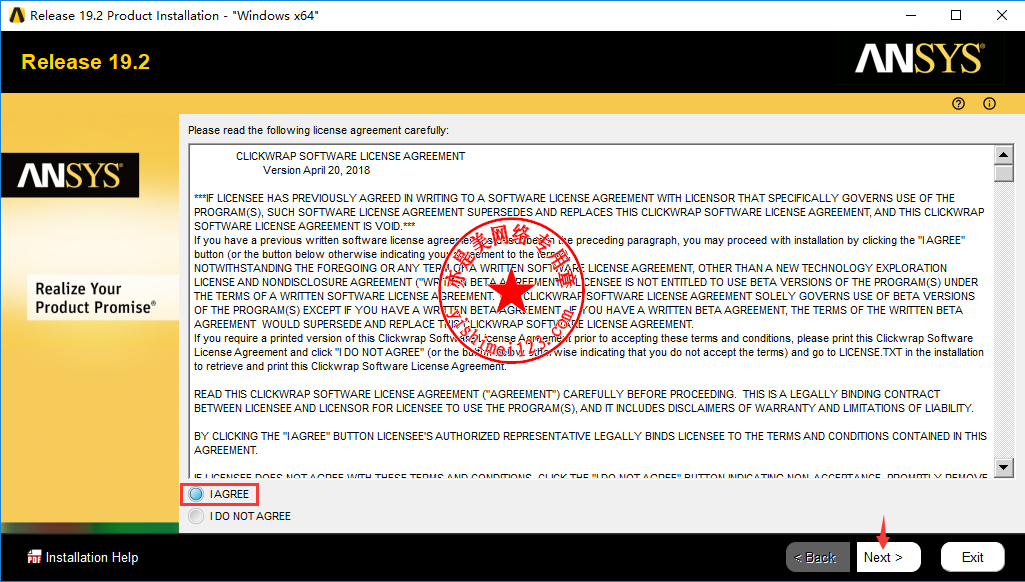Click the license scrollbar up arrow
1025x582 pixels.
[x=1003, y=155]
